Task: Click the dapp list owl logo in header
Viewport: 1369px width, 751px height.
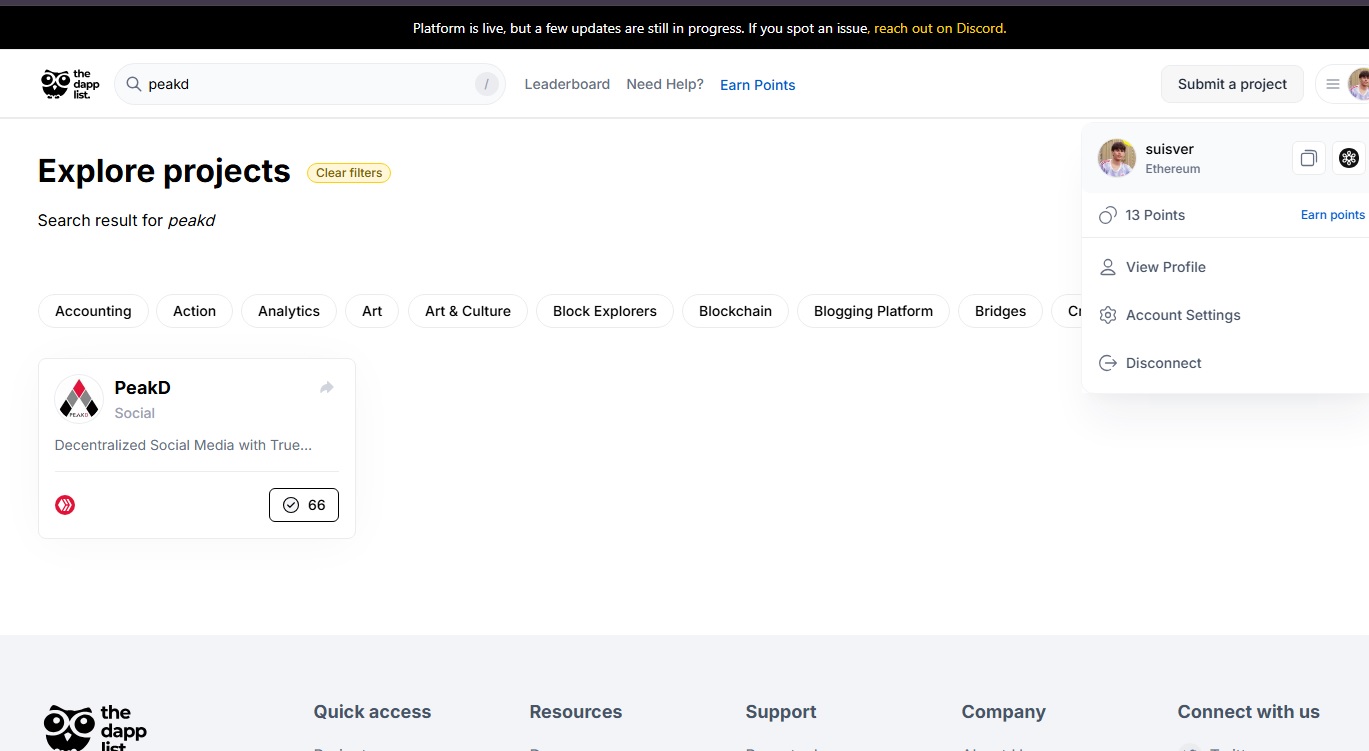Action: pyautogui.click(x=70, y=84)
